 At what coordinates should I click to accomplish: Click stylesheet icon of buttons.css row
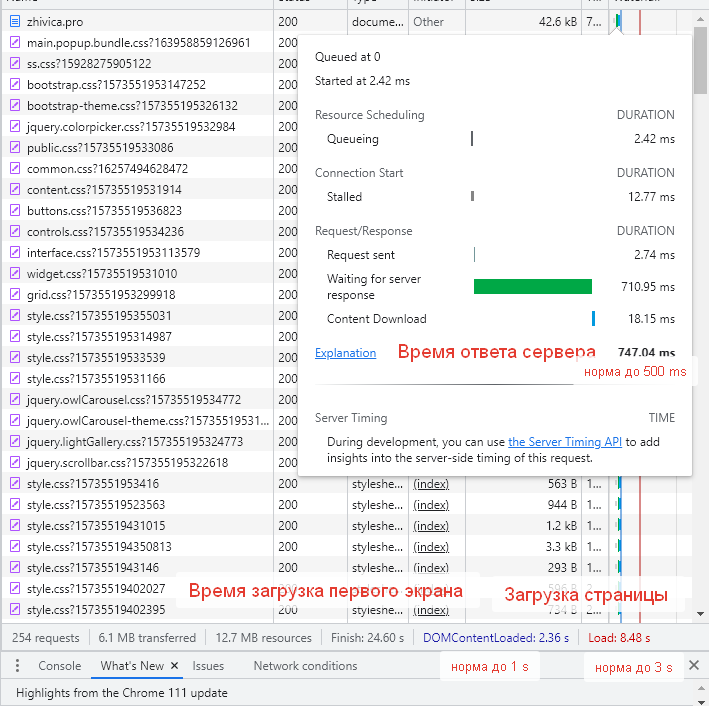[15, 211]
